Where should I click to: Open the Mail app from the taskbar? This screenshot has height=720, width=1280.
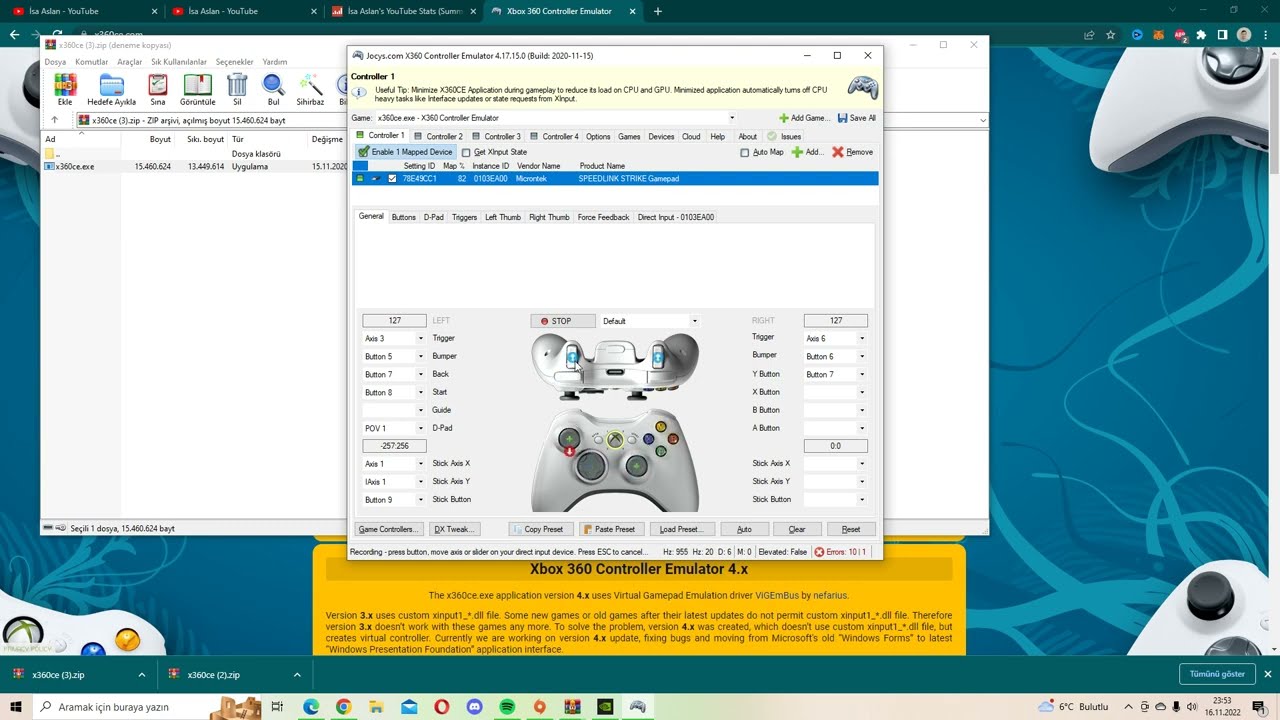click(409, 707)
